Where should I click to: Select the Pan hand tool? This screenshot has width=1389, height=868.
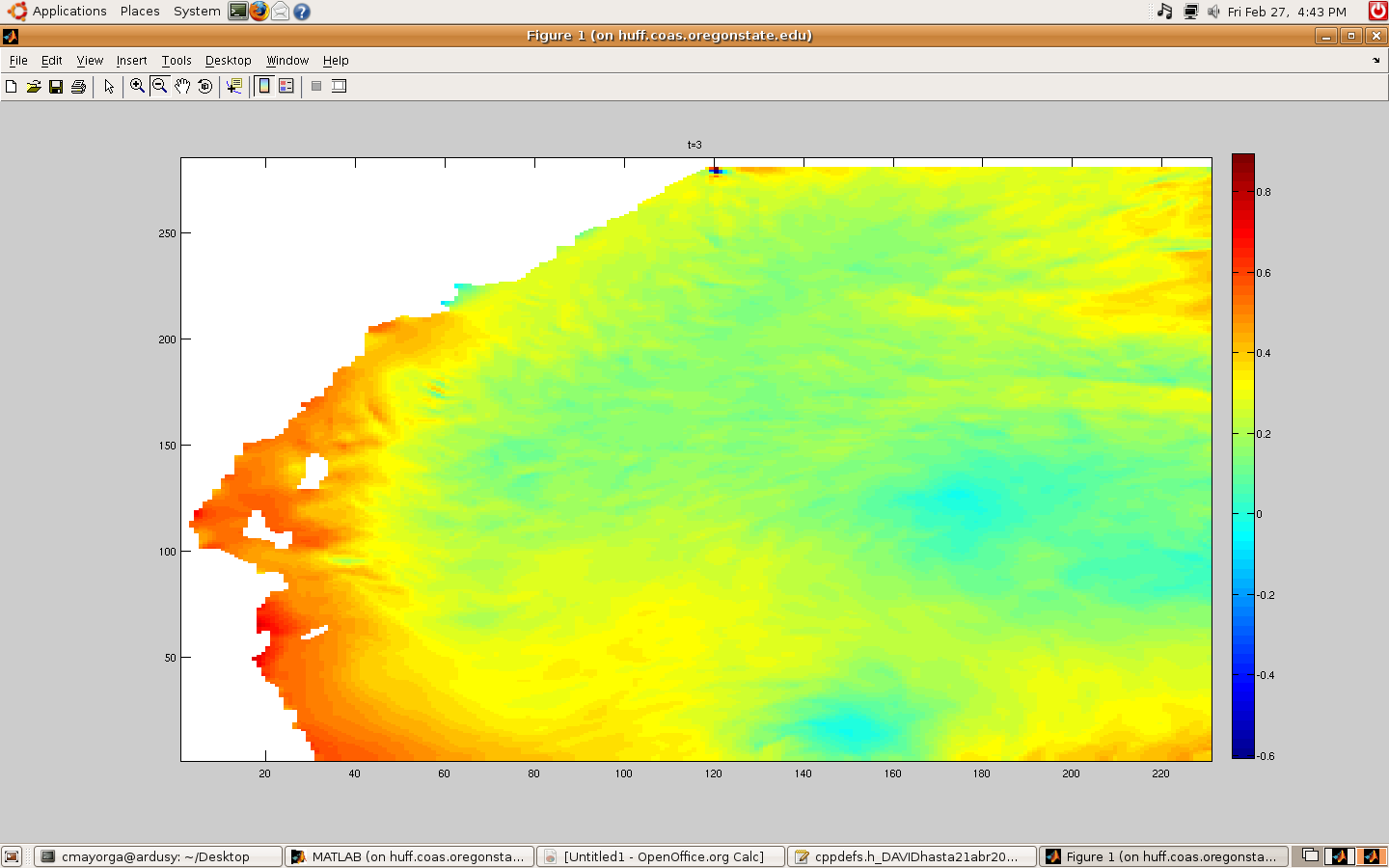[182, 87]
